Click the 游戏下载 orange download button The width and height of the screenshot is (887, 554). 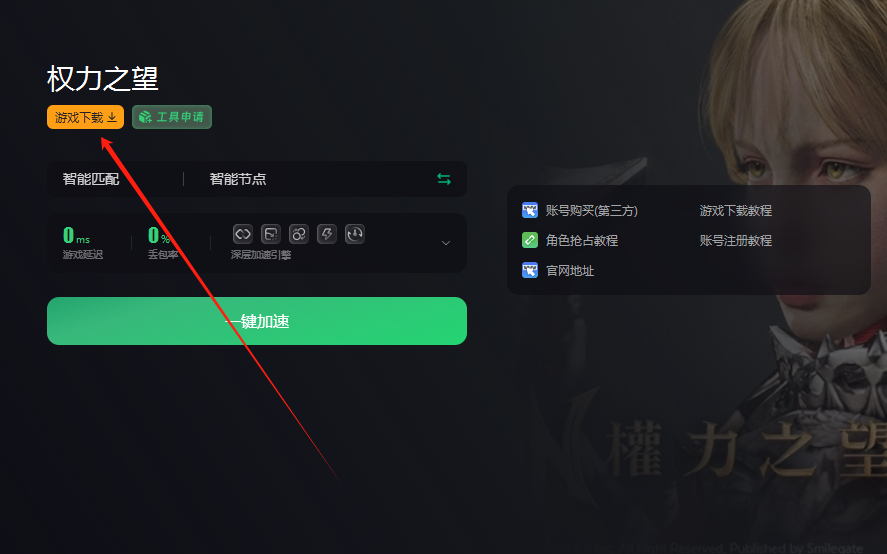pos(85,117)
